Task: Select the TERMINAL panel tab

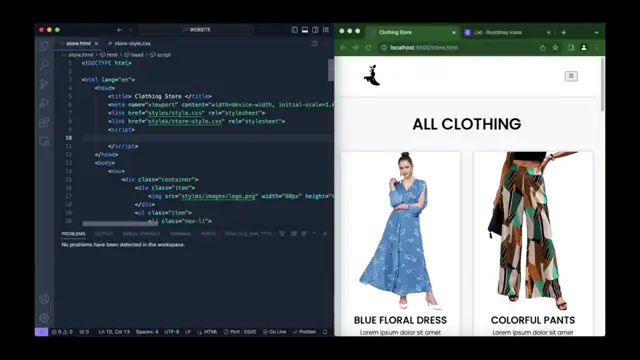Action: click(x=180, y=234)
